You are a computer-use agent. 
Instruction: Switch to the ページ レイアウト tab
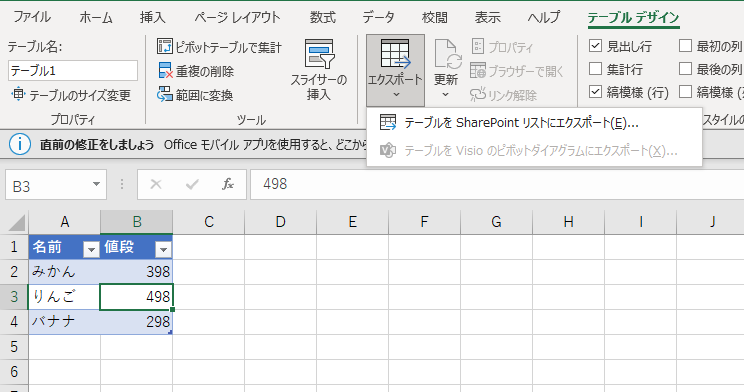click(237, 17)
